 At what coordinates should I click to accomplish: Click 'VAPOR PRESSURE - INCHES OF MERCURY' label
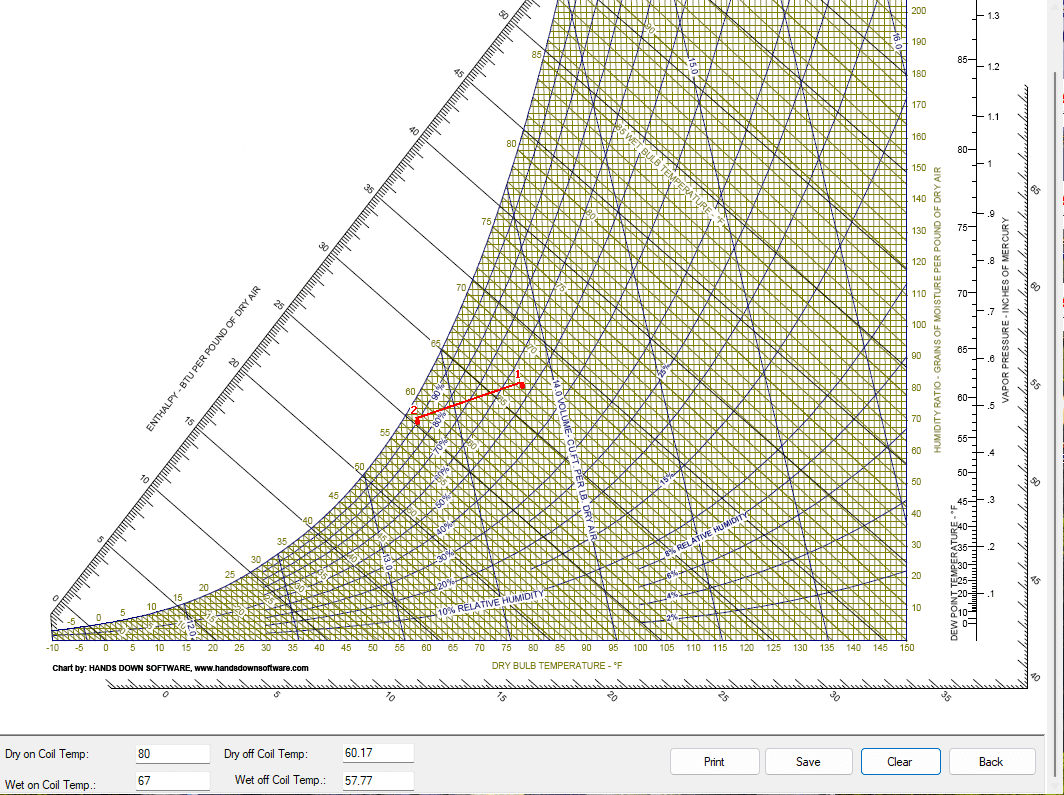(1006, 310)
